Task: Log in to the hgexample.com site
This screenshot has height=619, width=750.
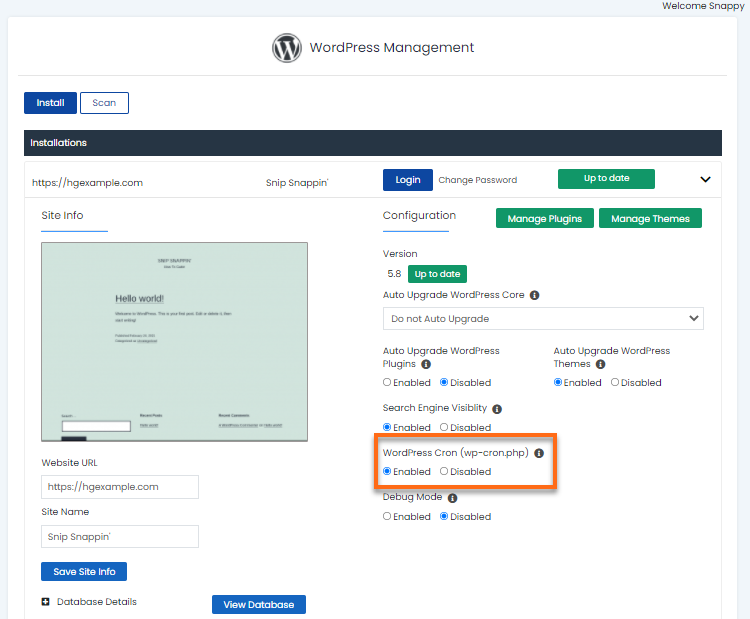Action: 408,180
